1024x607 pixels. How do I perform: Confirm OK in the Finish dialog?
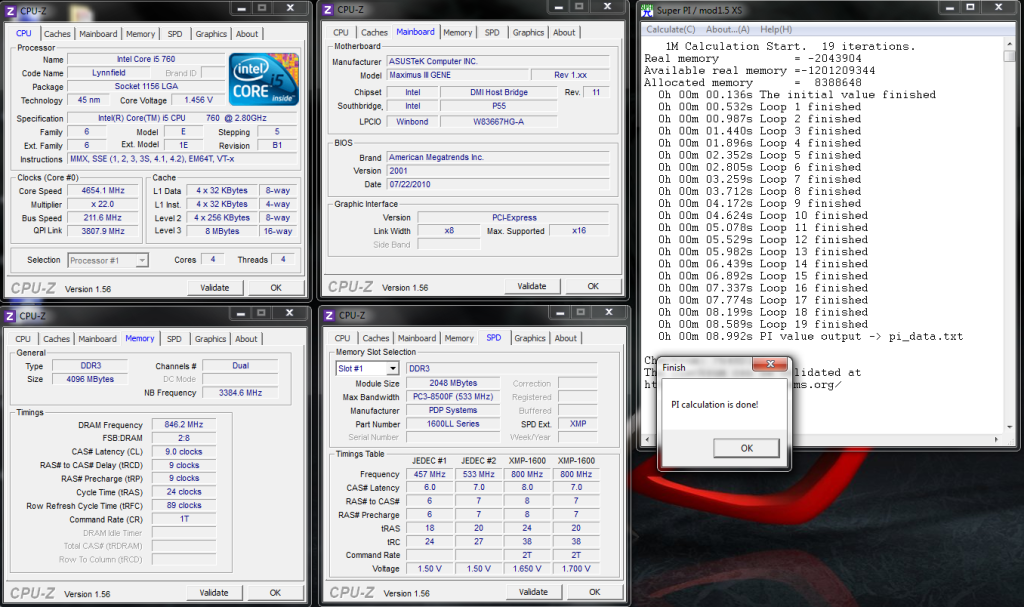745,448
